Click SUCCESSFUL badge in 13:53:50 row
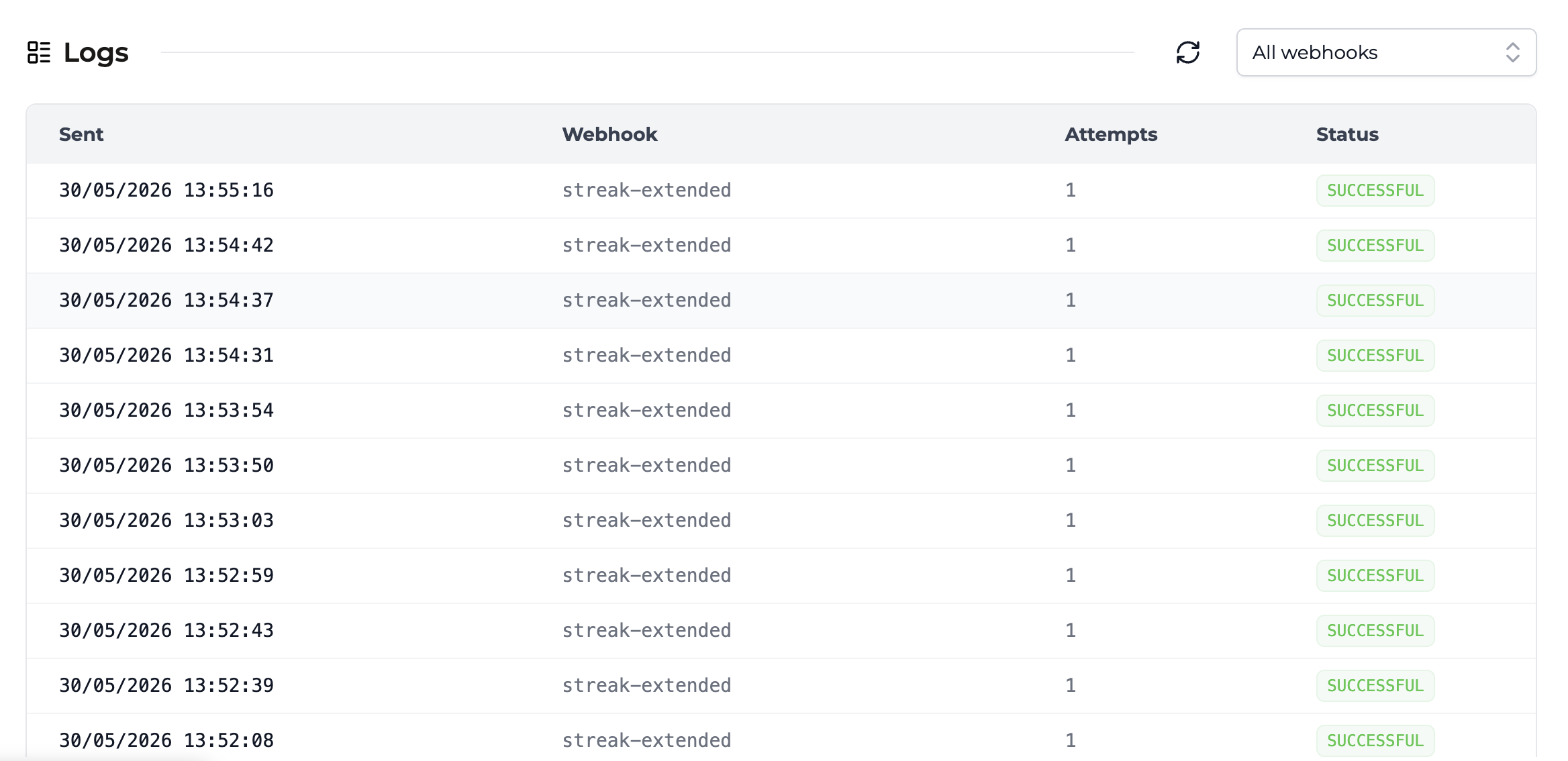The width and height of the screenshot is (1568, 761). (1375, 466)
